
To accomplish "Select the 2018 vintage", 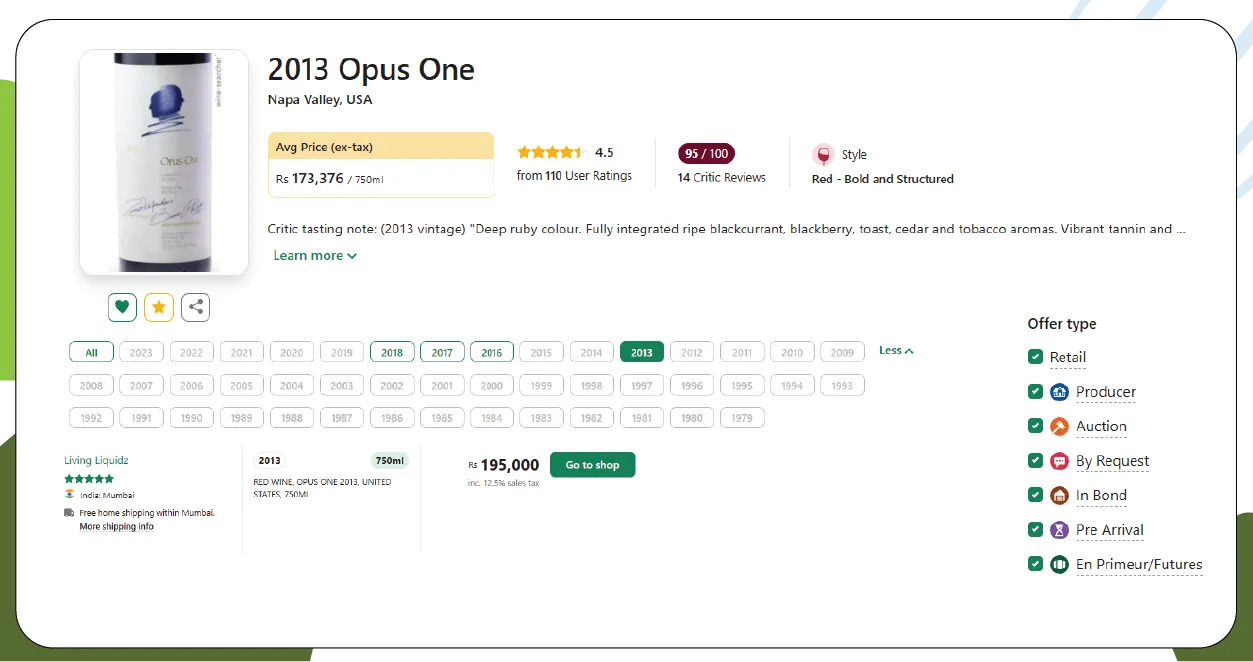I will (392, 352).
